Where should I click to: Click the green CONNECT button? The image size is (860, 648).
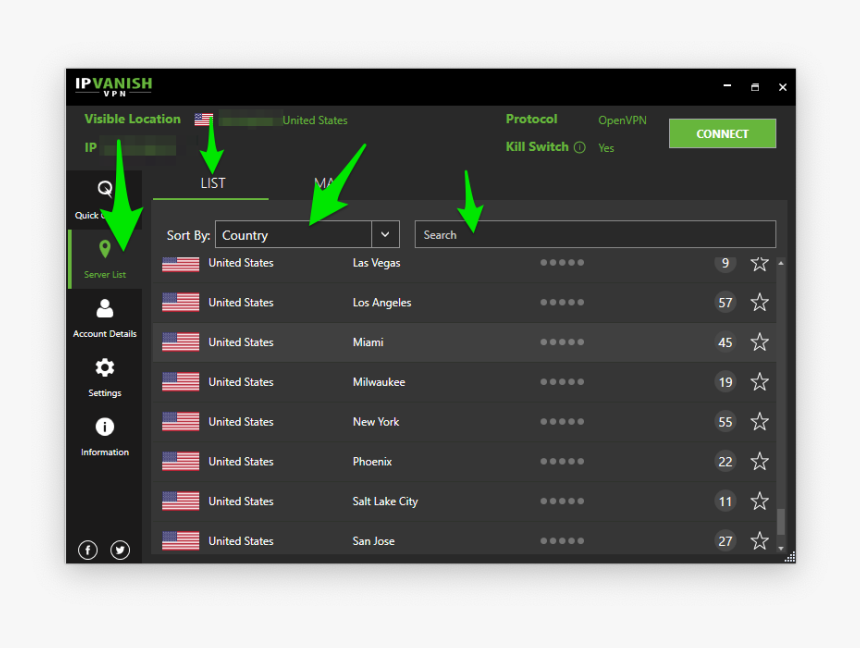click(722, 133)
